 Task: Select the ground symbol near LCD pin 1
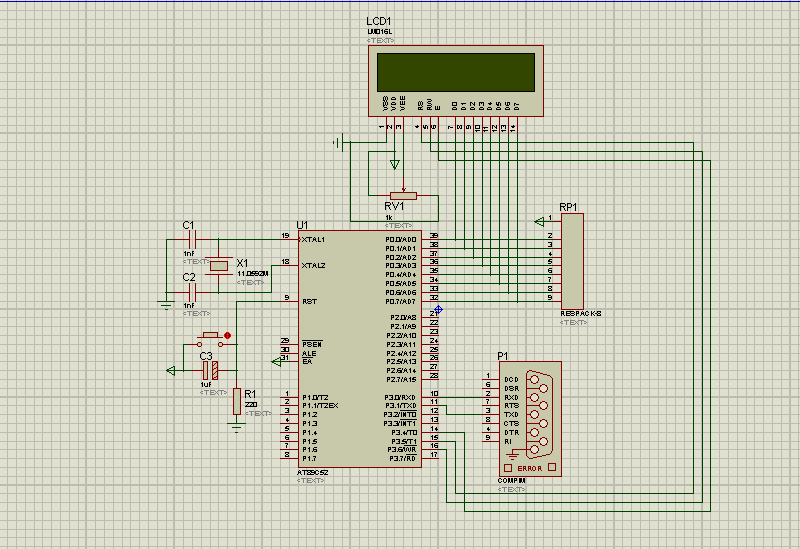click(338, 143)
